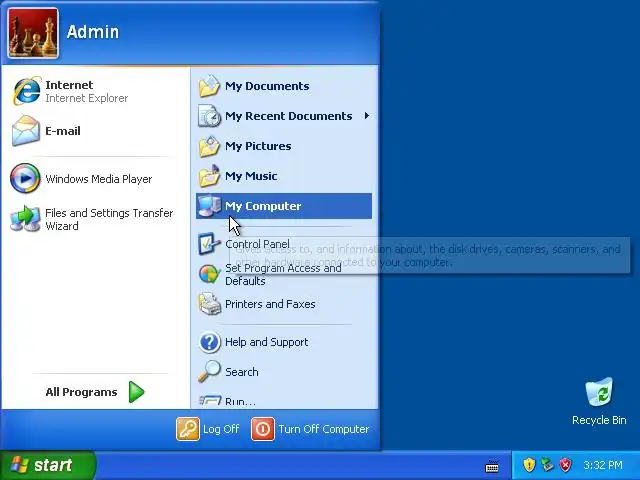Click the red Turn Off Computer power icon
The width and height of the screenshot is (640, 480).
click(263, 429)
